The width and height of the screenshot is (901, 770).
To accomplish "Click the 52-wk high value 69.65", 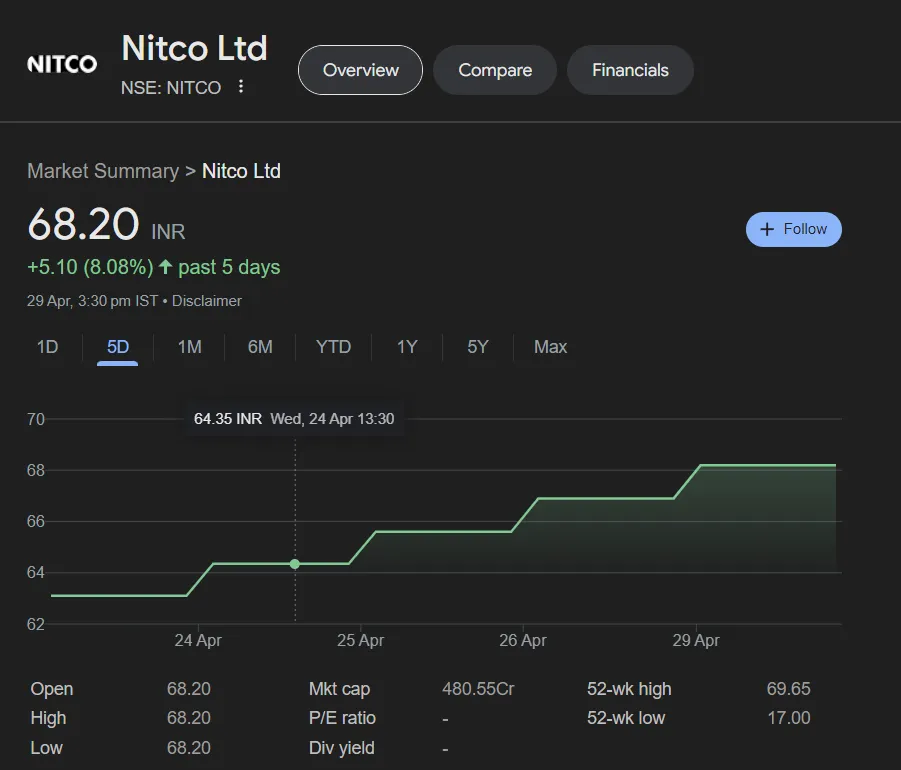I will pyautogui.click(x=788, y=689).
